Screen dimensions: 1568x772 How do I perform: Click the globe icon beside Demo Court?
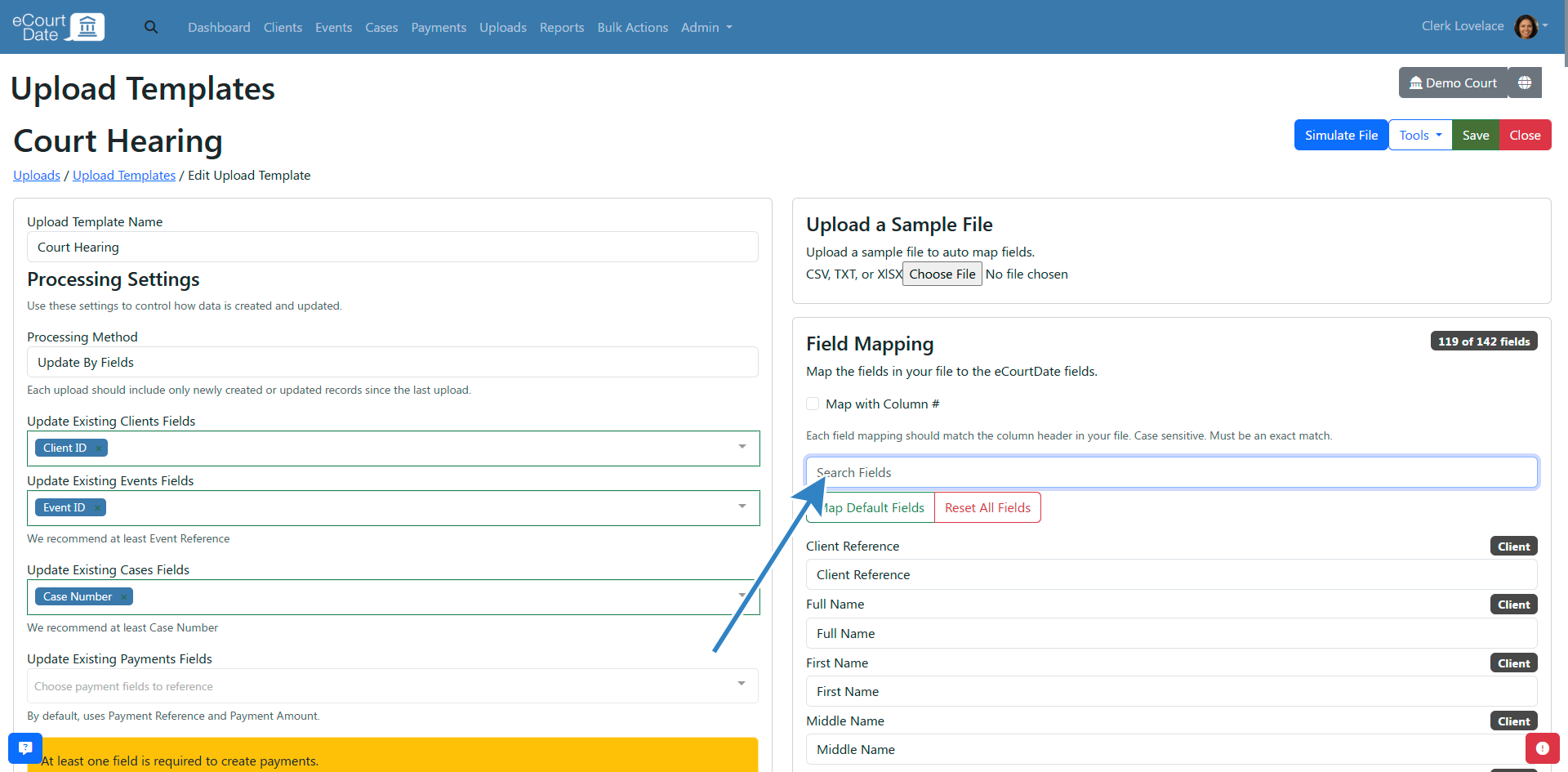click(x=1525, y=83)
